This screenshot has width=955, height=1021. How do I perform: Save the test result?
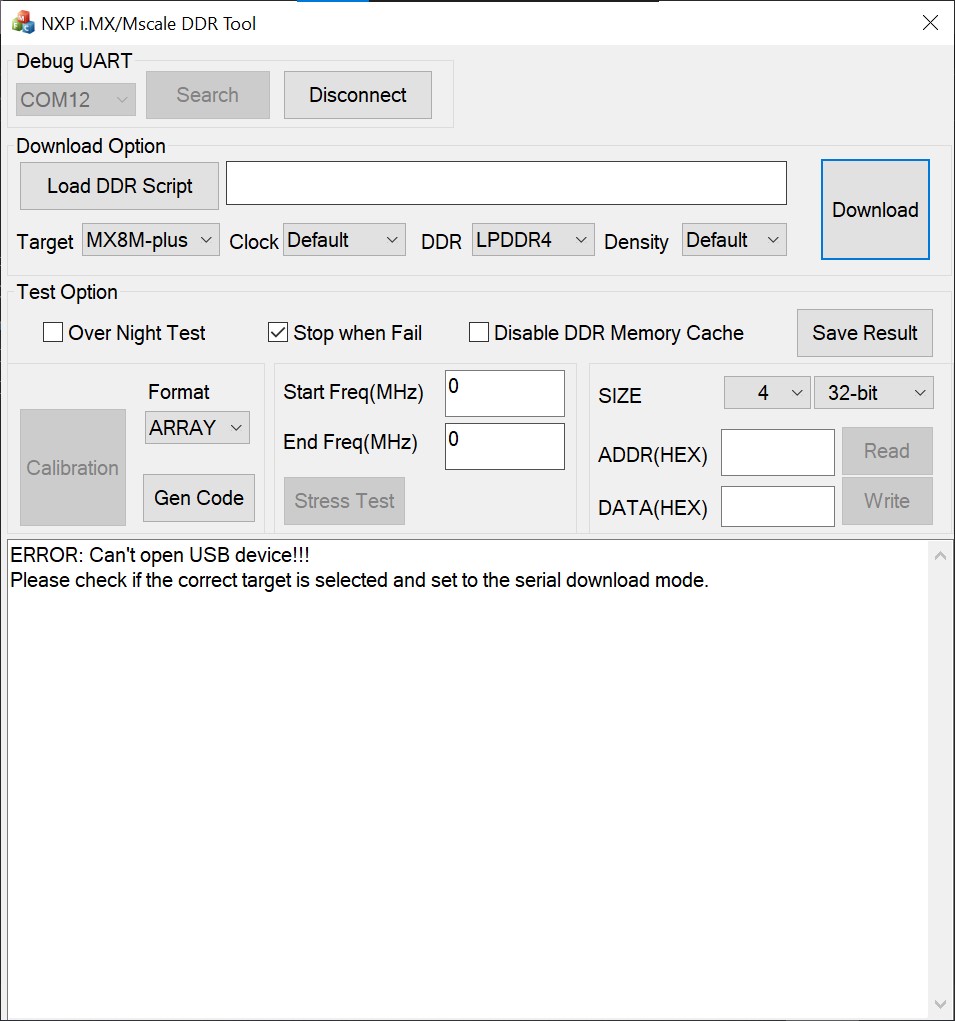pos(864,332)
